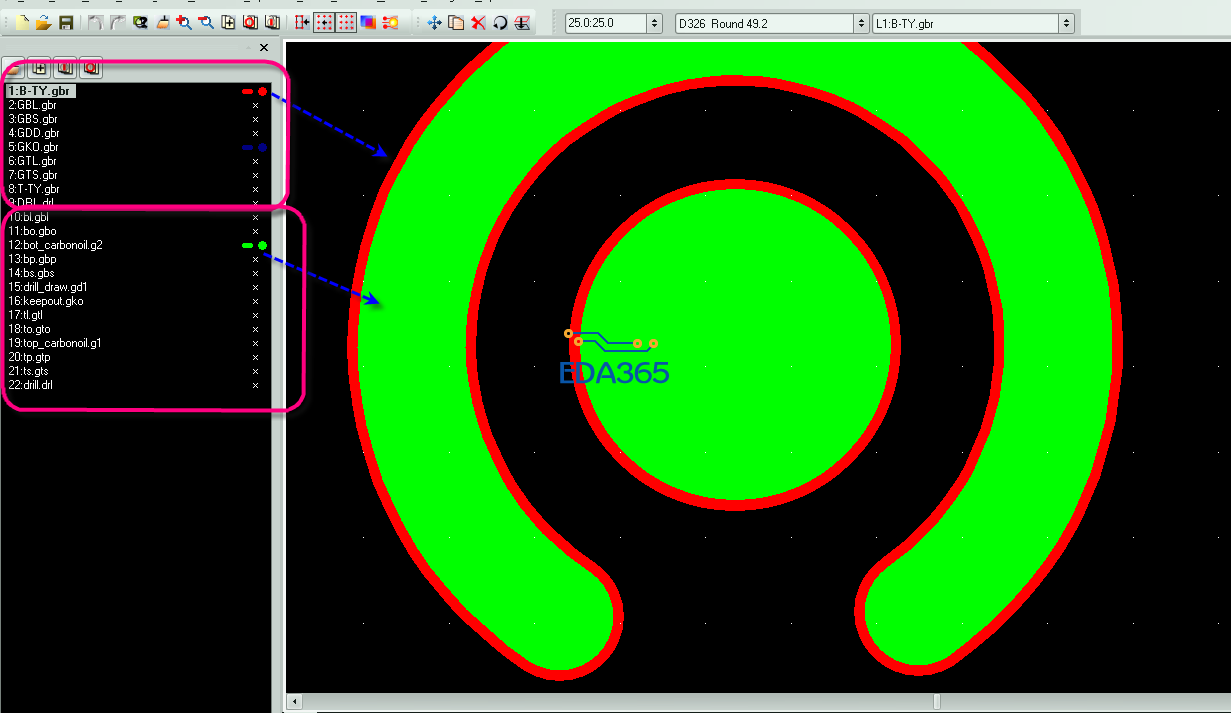
Task: Click the fourth red-circle icon in layer panel toolbar
Action: click(91, 68)
